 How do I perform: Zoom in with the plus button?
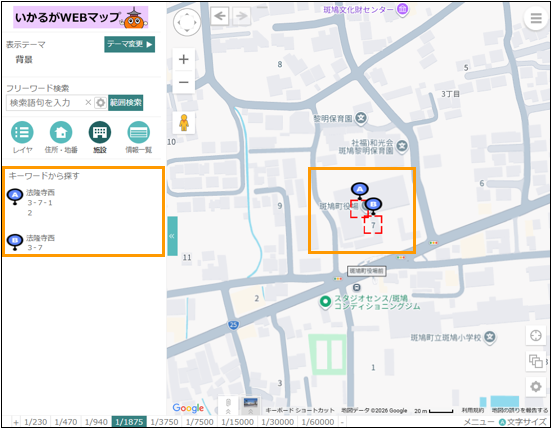click(x=183, y=59)
